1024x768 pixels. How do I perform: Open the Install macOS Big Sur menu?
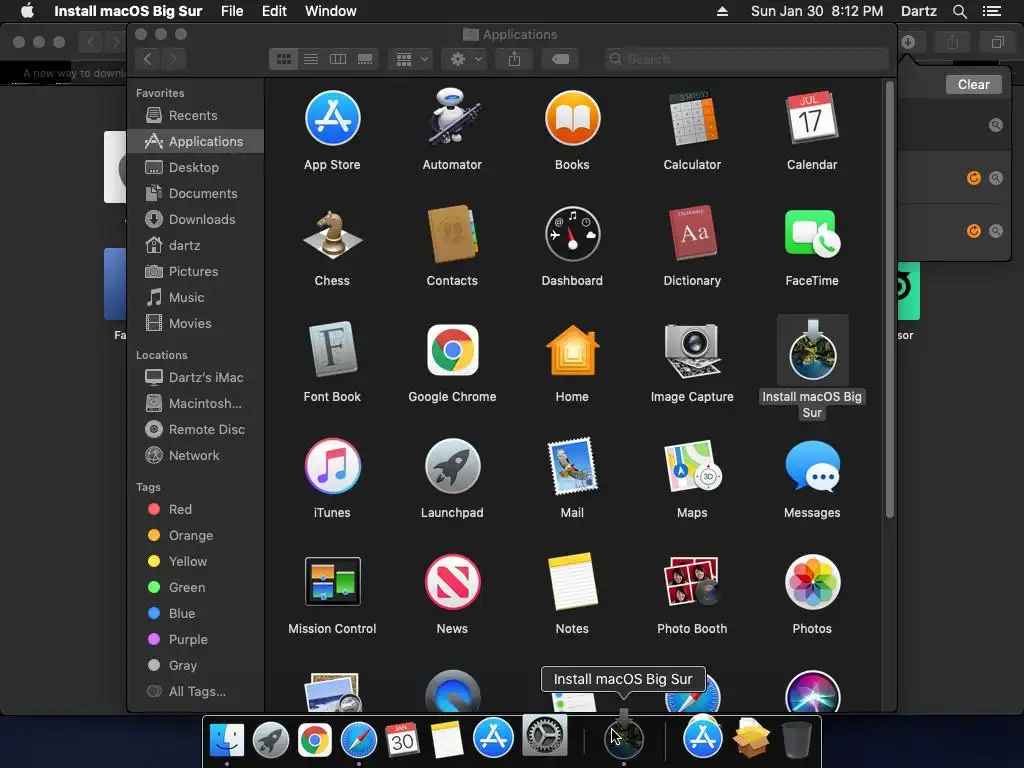pyautogui.click(x=128, y=11)
